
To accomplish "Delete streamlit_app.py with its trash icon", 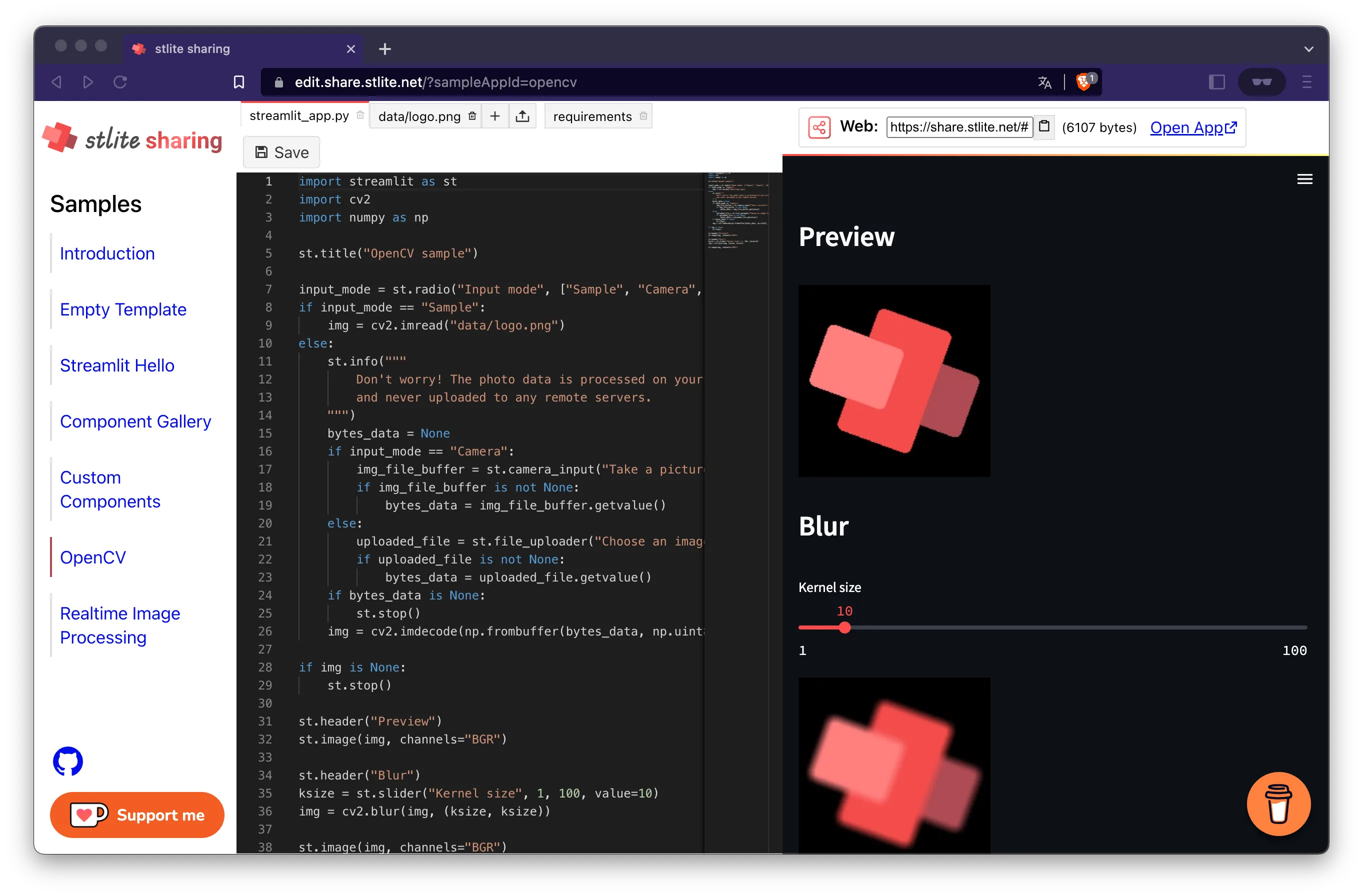I will tap(360, 115).
